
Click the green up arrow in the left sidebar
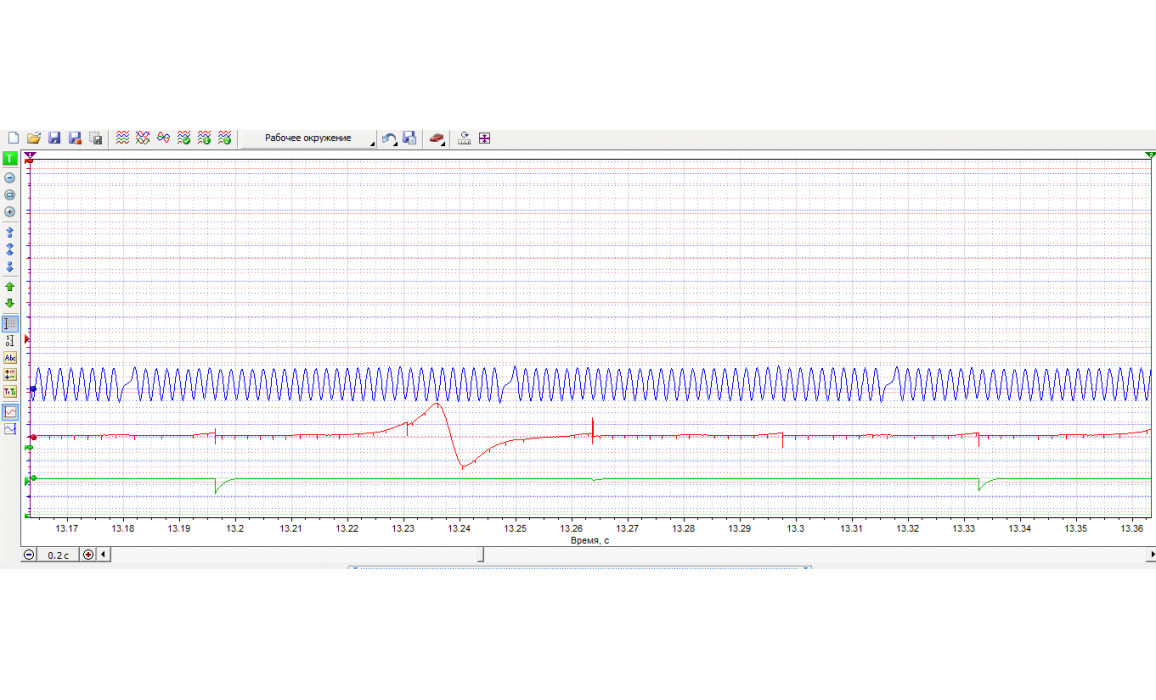[x=10, y=286]
